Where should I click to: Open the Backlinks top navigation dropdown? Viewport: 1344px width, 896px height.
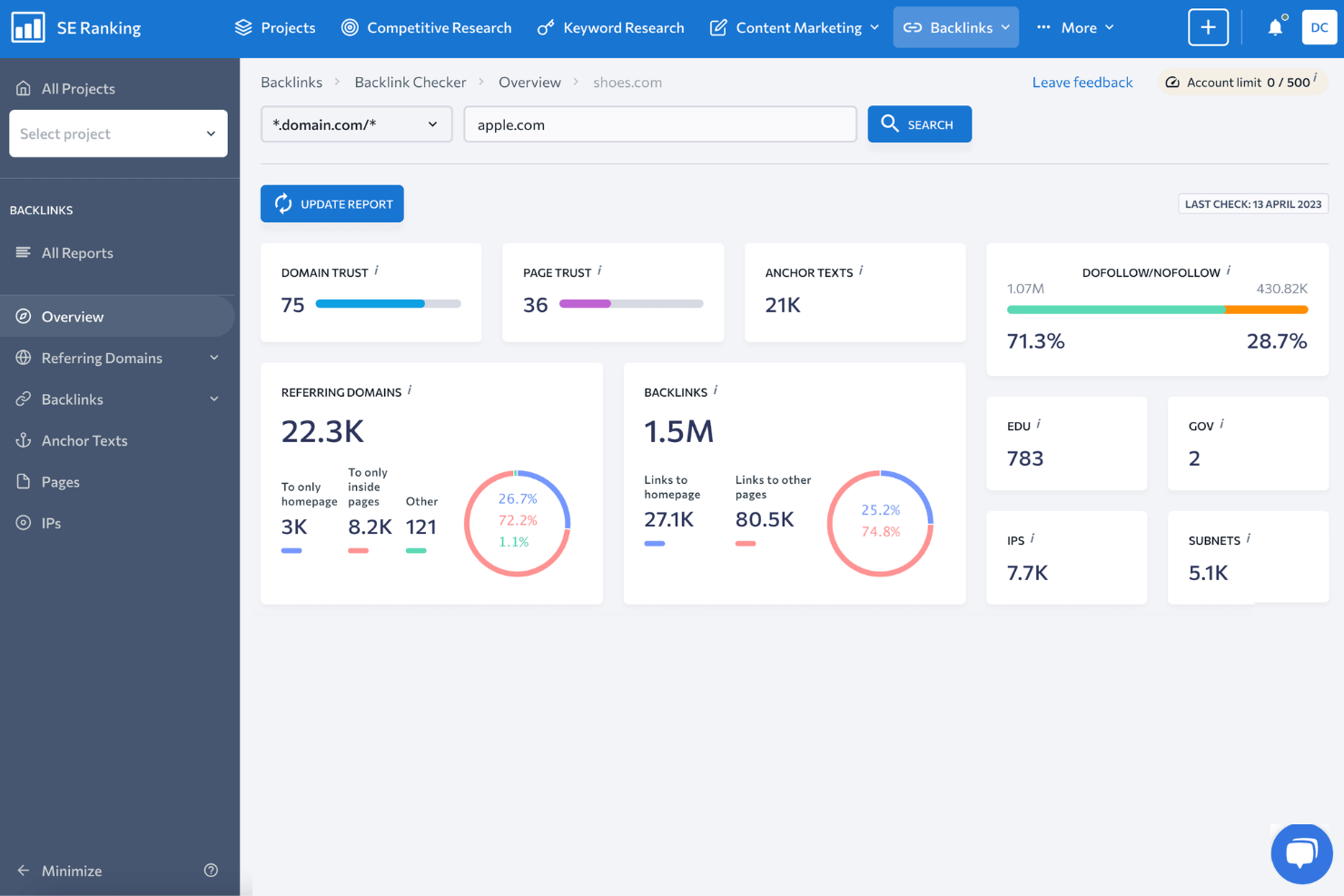(x=956, y=27)
